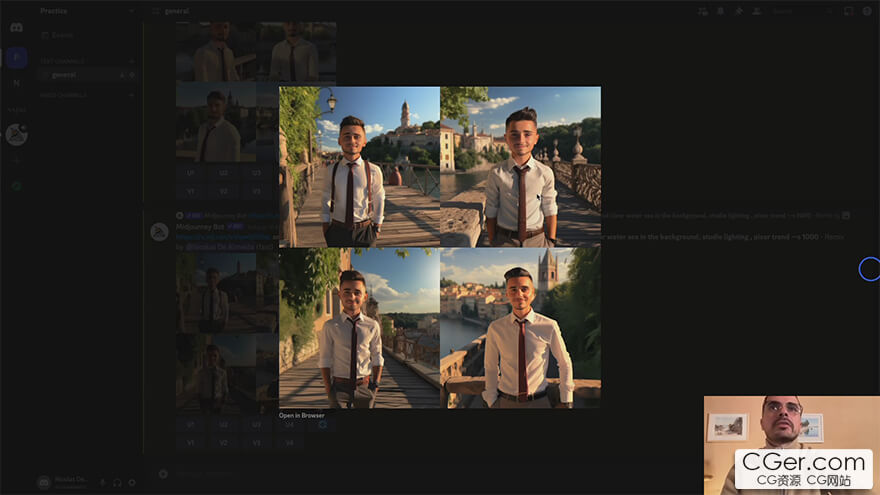Viewport: 880px width, 495px height.
Task: Click the general channel name in the header
Action: [x=177, y=11]
